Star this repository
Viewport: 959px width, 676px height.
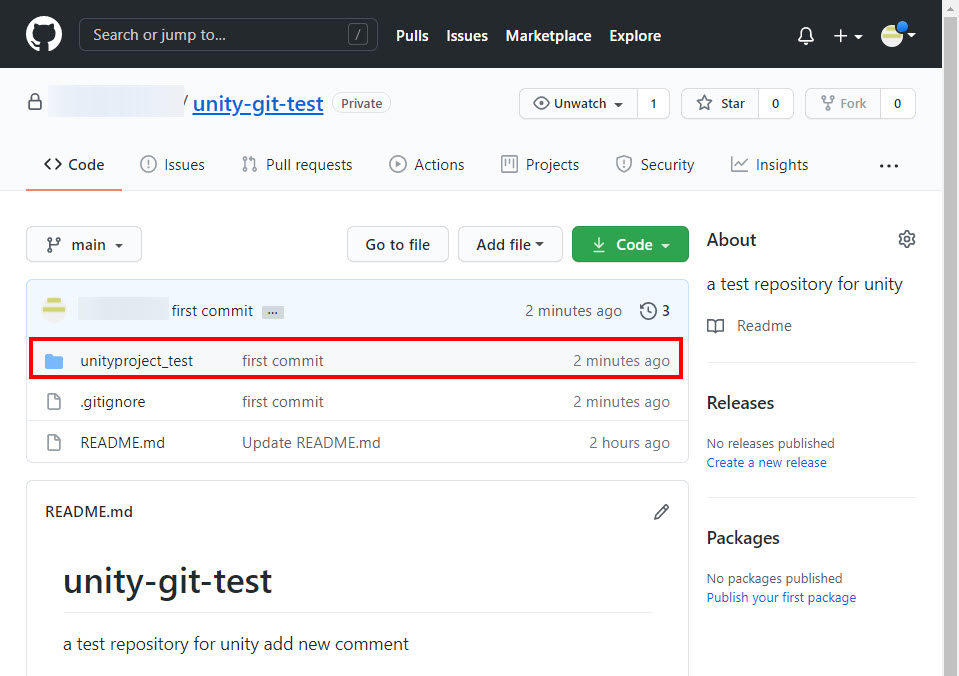(x=720, y=103)
